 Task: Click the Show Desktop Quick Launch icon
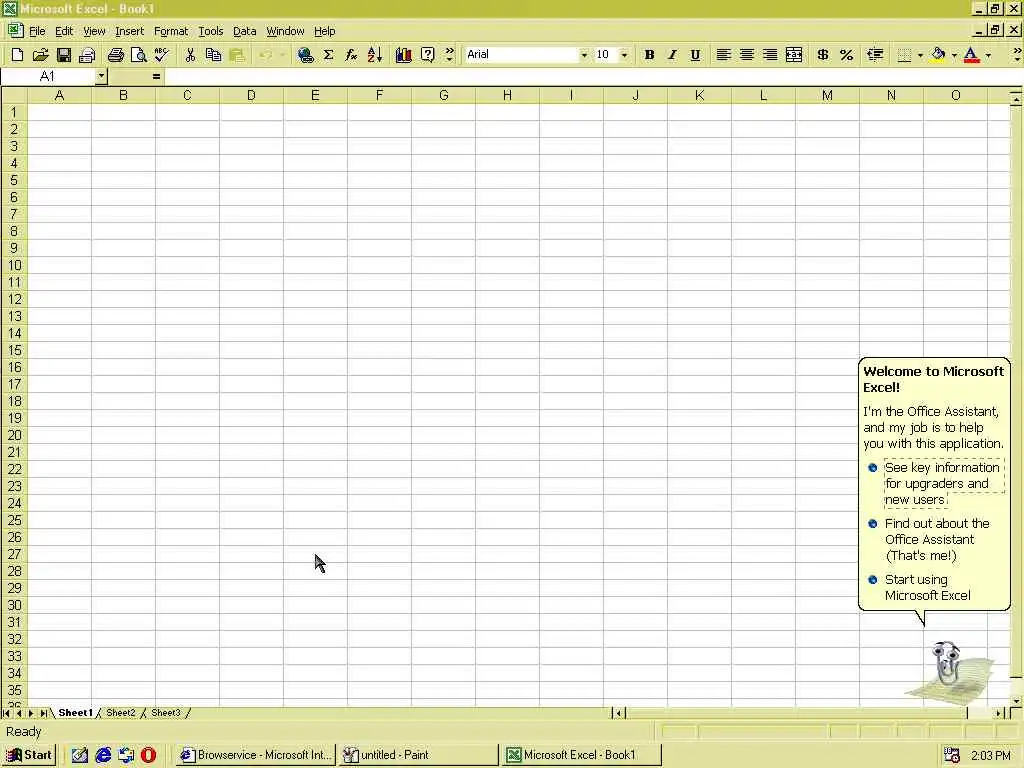point(80,755)
